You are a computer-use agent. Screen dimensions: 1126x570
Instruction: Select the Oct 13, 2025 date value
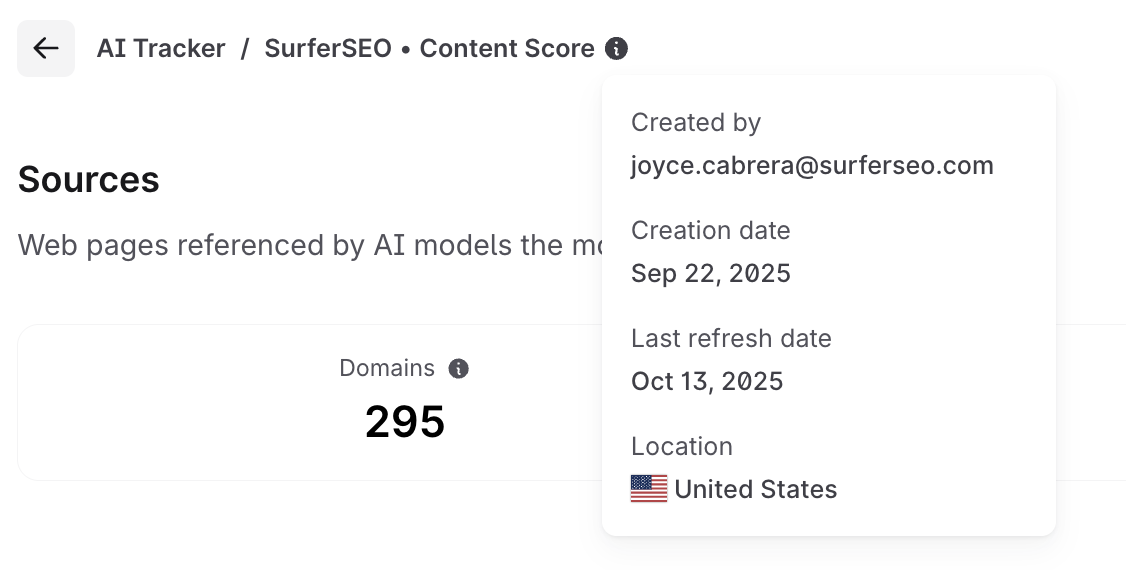pos(707,381)
